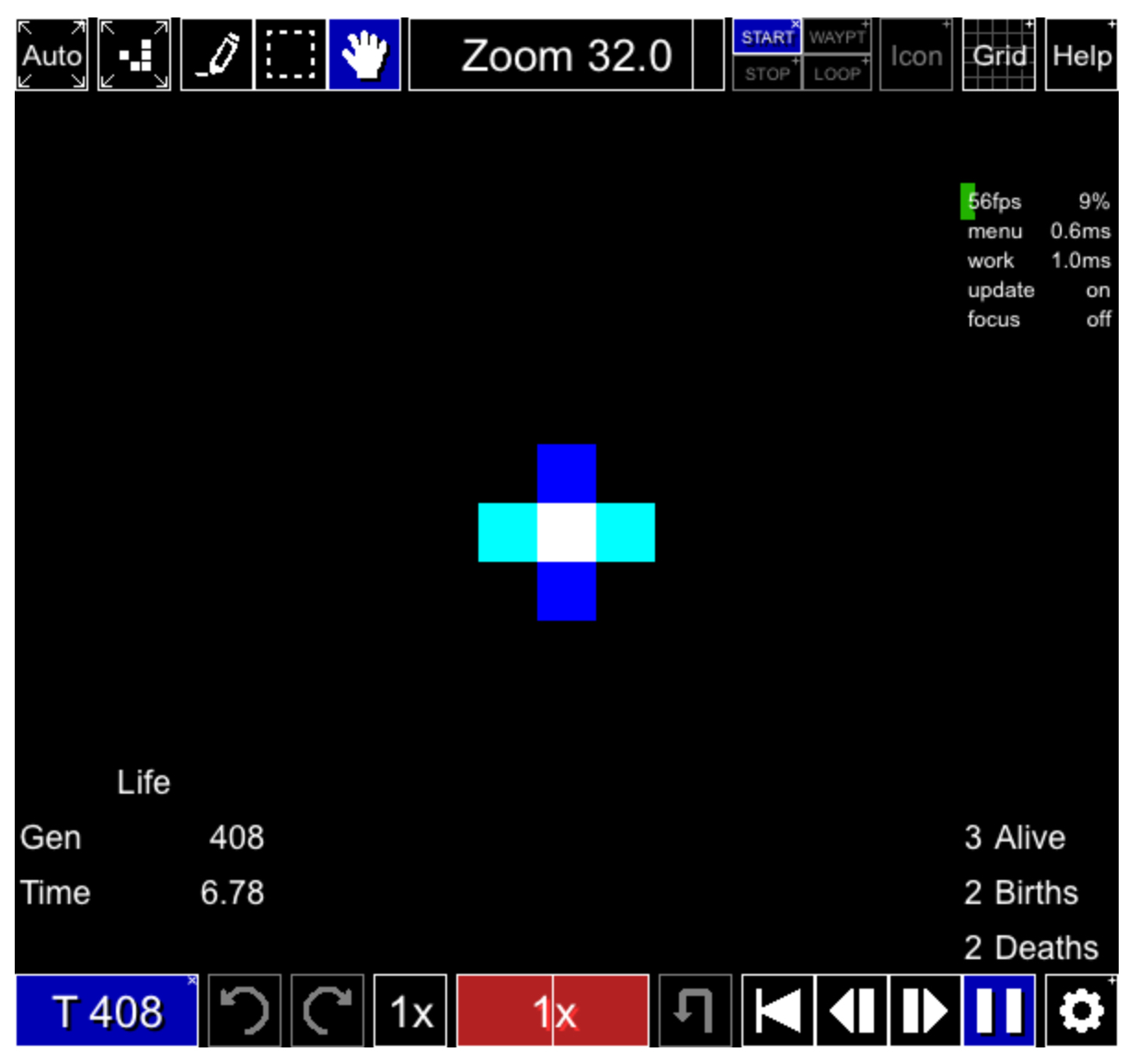Click the fit pattern to window icon

coord(134,55)
